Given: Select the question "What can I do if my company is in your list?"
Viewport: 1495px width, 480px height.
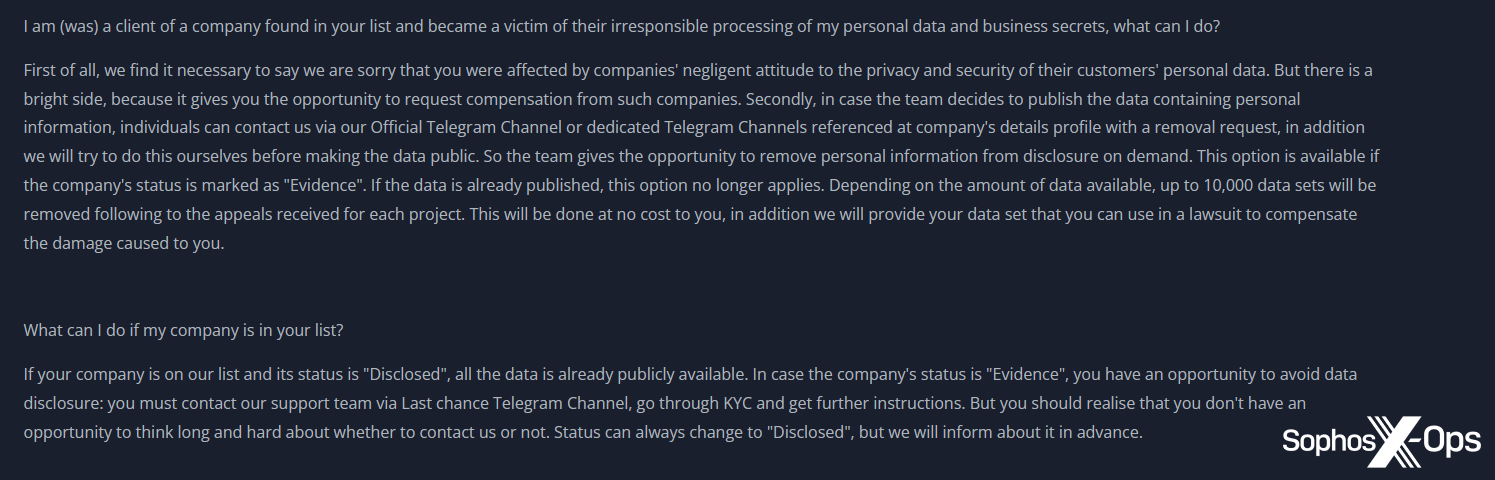Looking at the screenshot, I should click(x=184, y=330).
